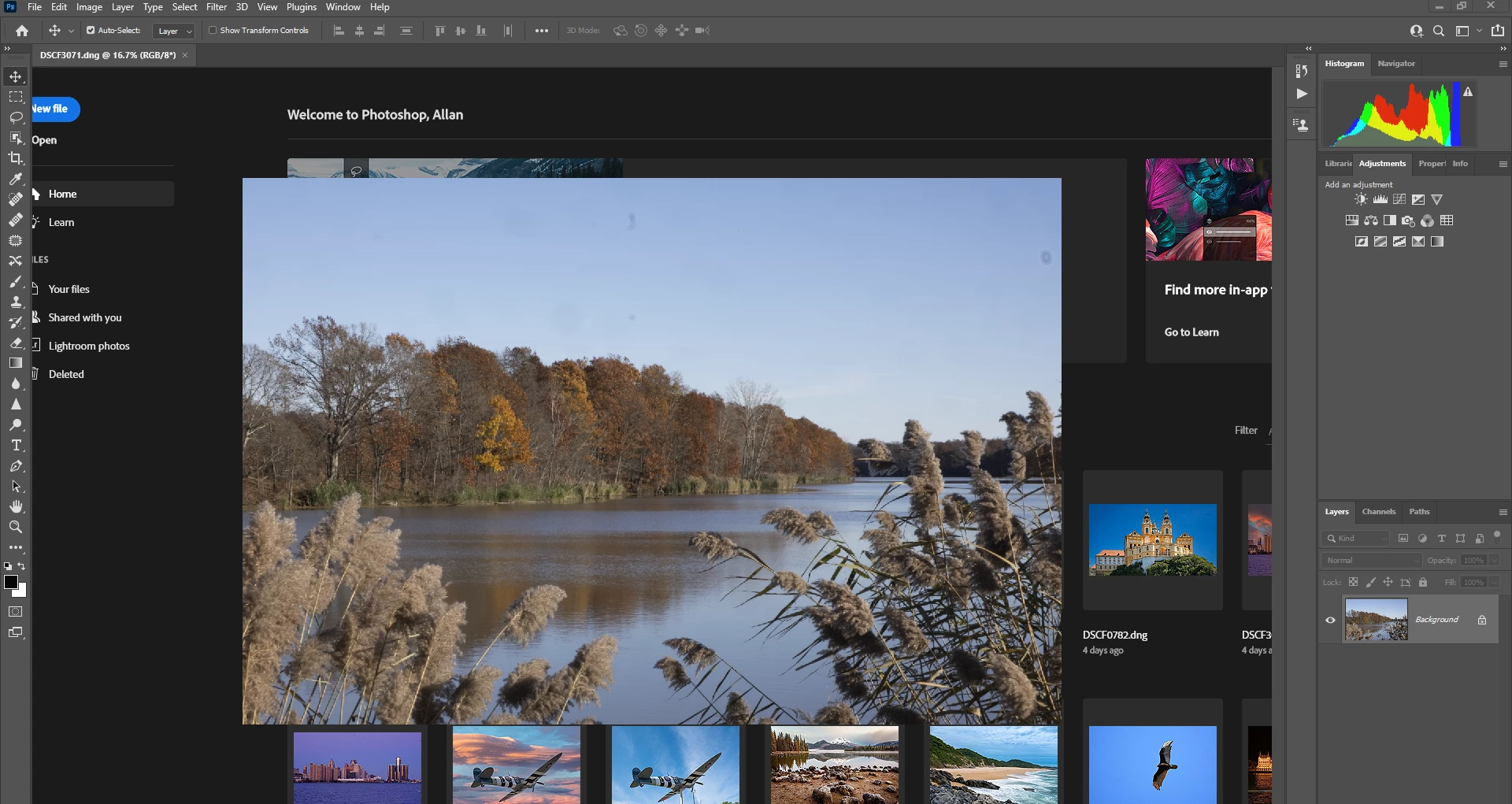Open the Auto-Select Layer dropdown
Screen dimensions: 1512x804
174,31
